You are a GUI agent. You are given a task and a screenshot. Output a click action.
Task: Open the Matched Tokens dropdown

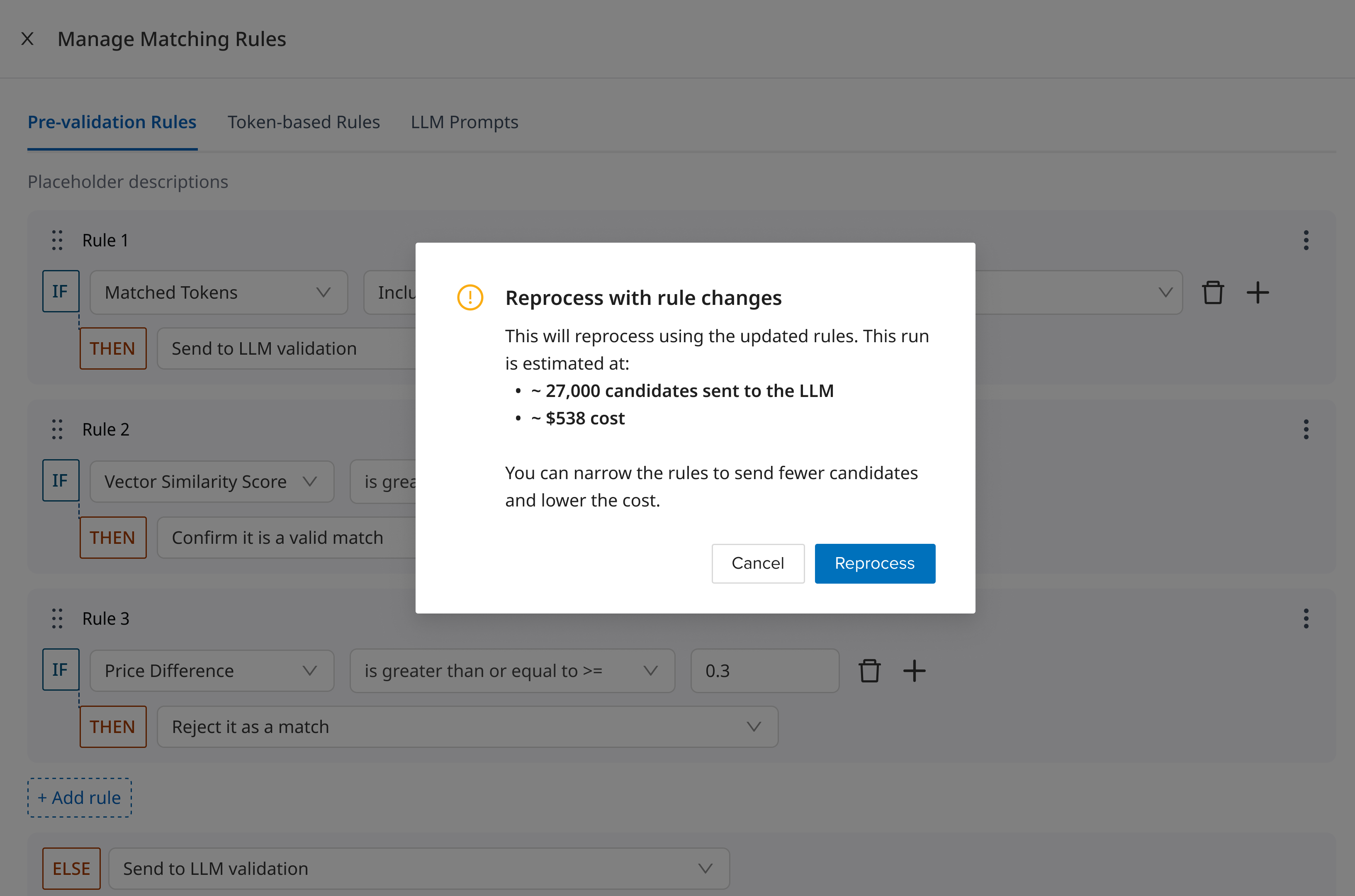(219, 292)
